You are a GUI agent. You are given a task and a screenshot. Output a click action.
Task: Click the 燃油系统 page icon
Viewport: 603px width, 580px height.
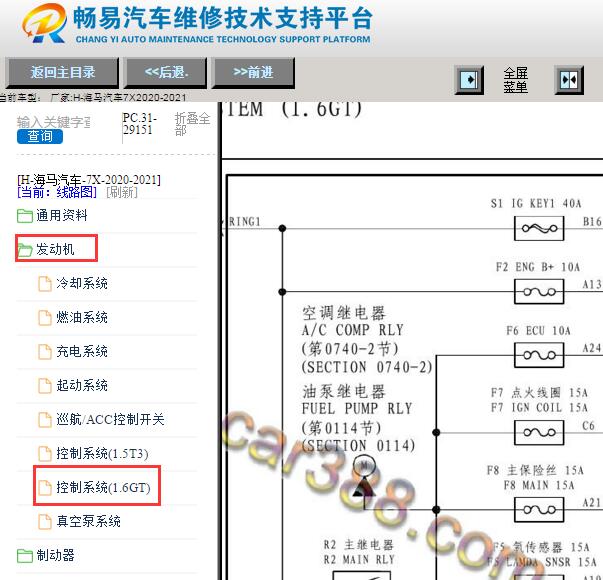[45, 318]
